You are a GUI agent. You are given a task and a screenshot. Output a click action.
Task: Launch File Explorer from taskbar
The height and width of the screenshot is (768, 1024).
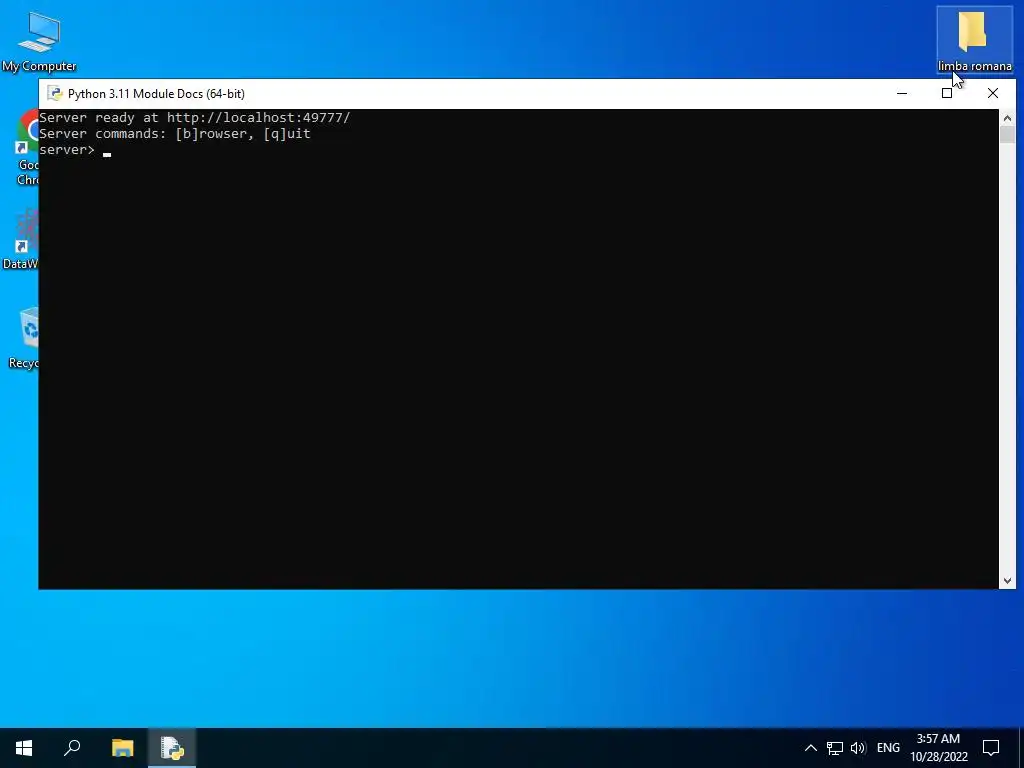[x=122, y=748]
